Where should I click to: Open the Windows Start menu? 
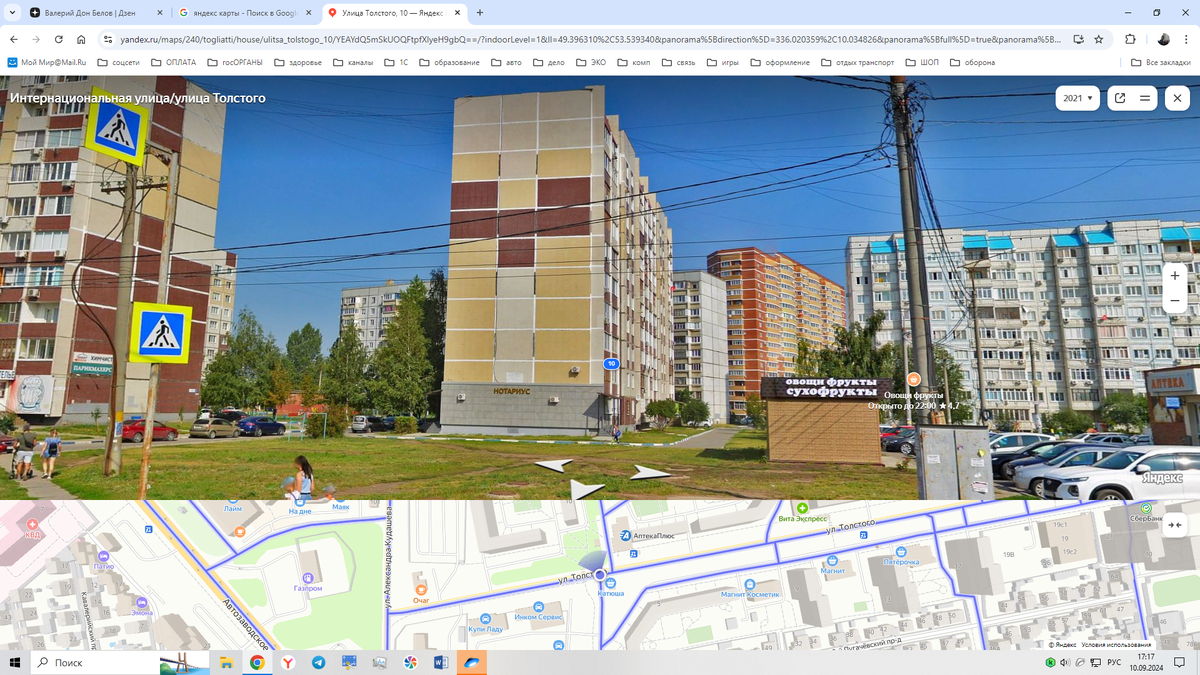point(15,662)
